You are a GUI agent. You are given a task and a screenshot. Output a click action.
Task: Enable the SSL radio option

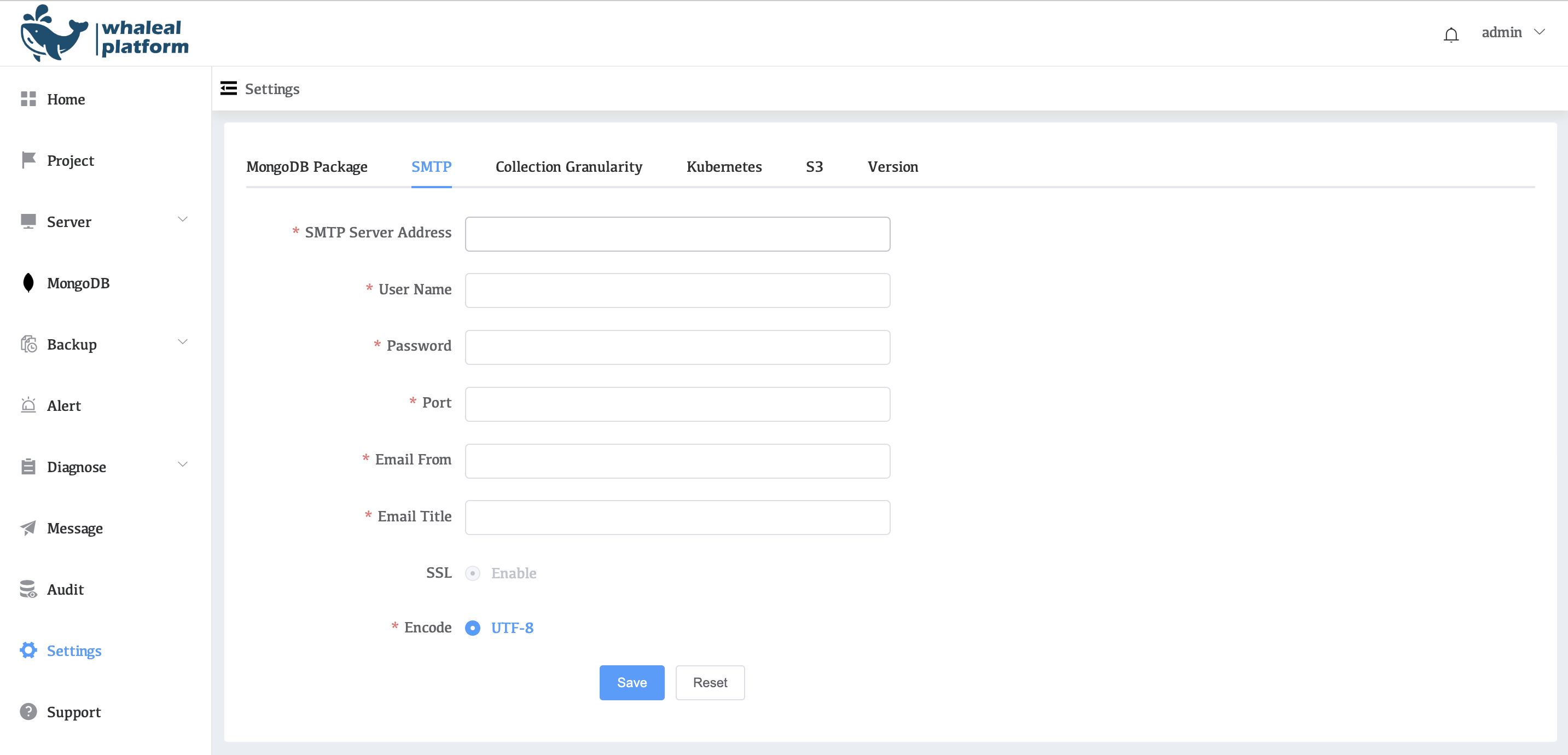tap(473, 573)
